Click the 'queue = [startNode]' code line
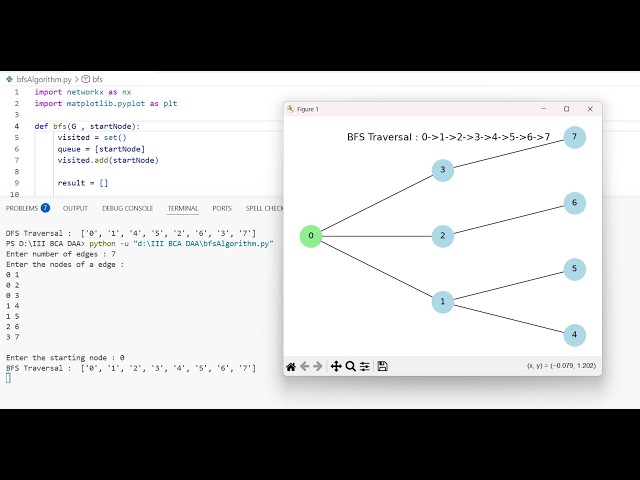Screen dimensions: 640x480 pos(101,149)
